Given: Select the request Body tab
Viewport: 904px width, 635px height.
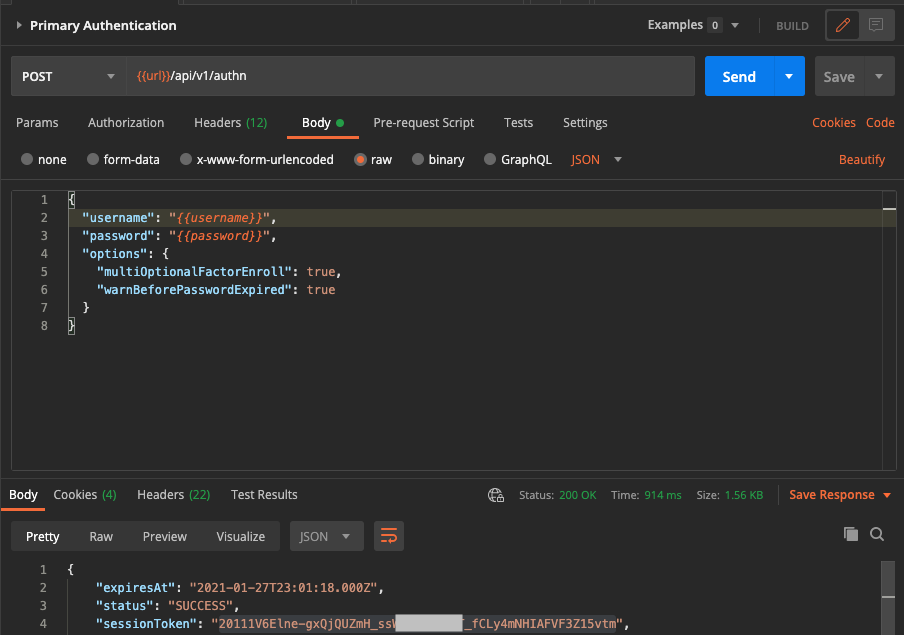Looking at the screenshot, I should [322, 123].
